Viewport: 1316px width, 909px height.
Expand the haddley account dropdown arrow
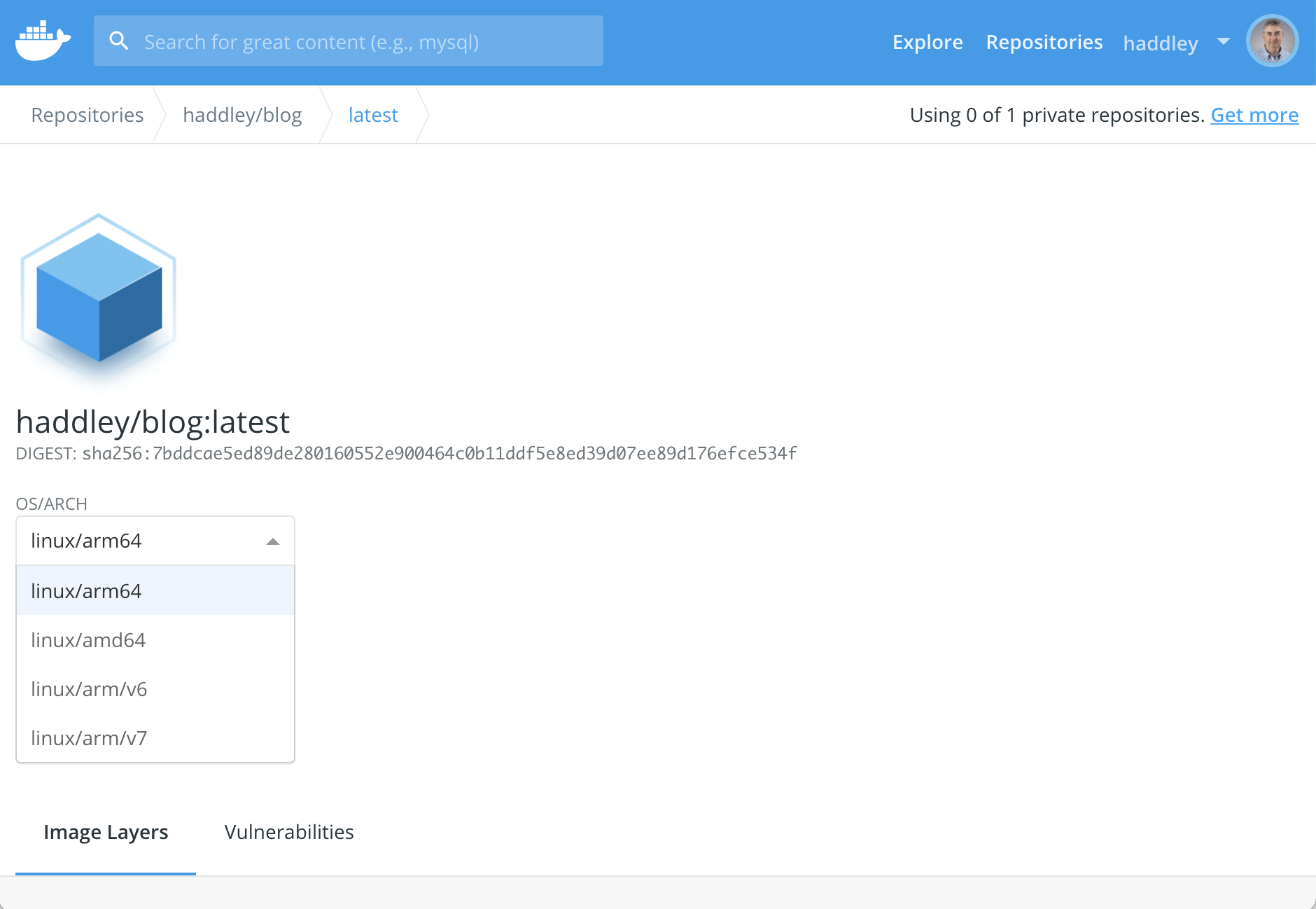(1224, 41)
